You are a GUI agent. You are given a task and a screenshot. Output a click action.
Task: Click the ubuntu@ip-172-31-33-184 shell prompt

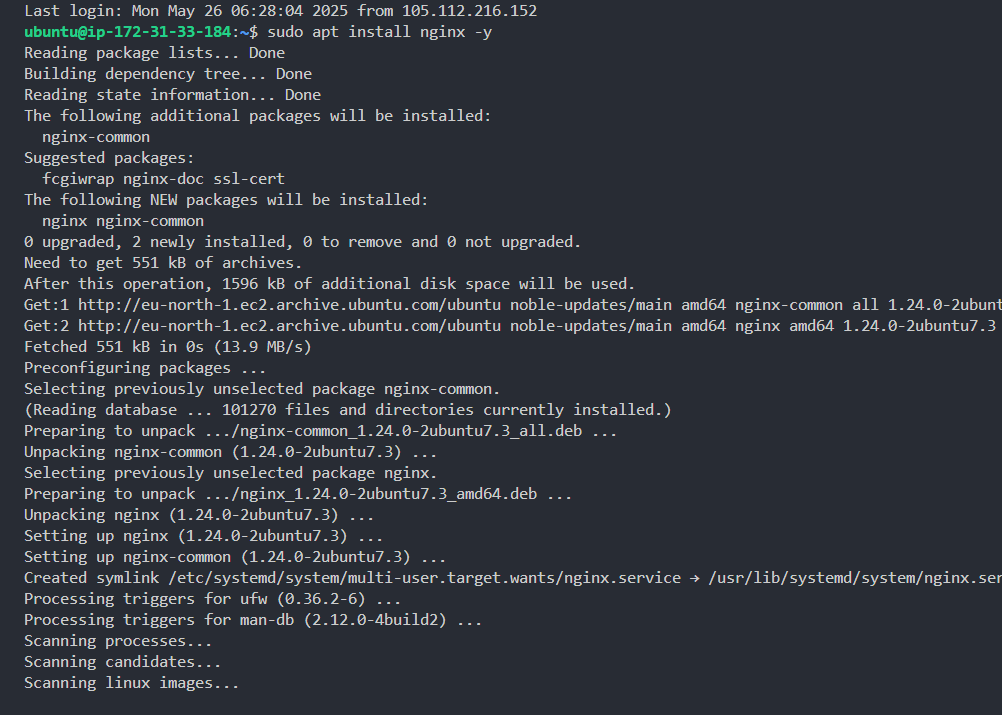click(x=127, y=32)
